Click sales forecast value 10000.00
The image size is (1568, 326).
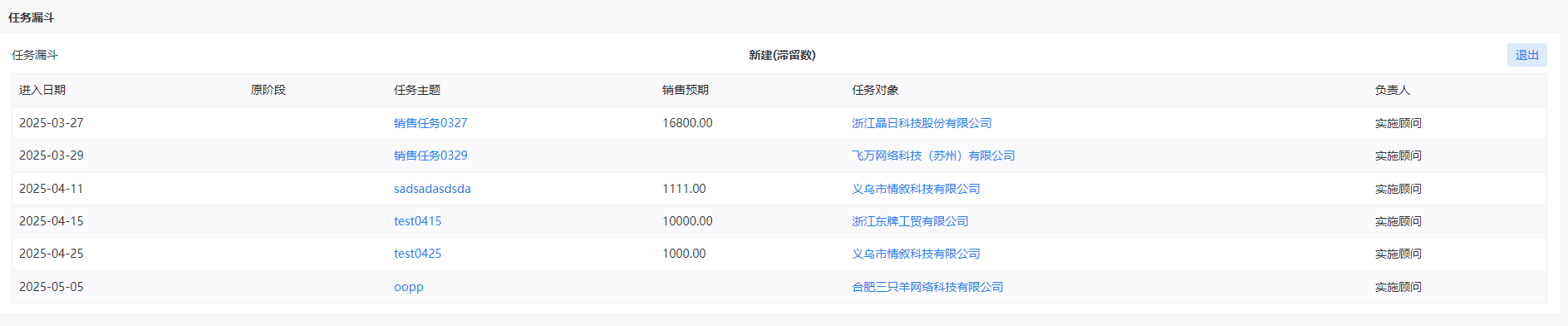click(687, 221)
